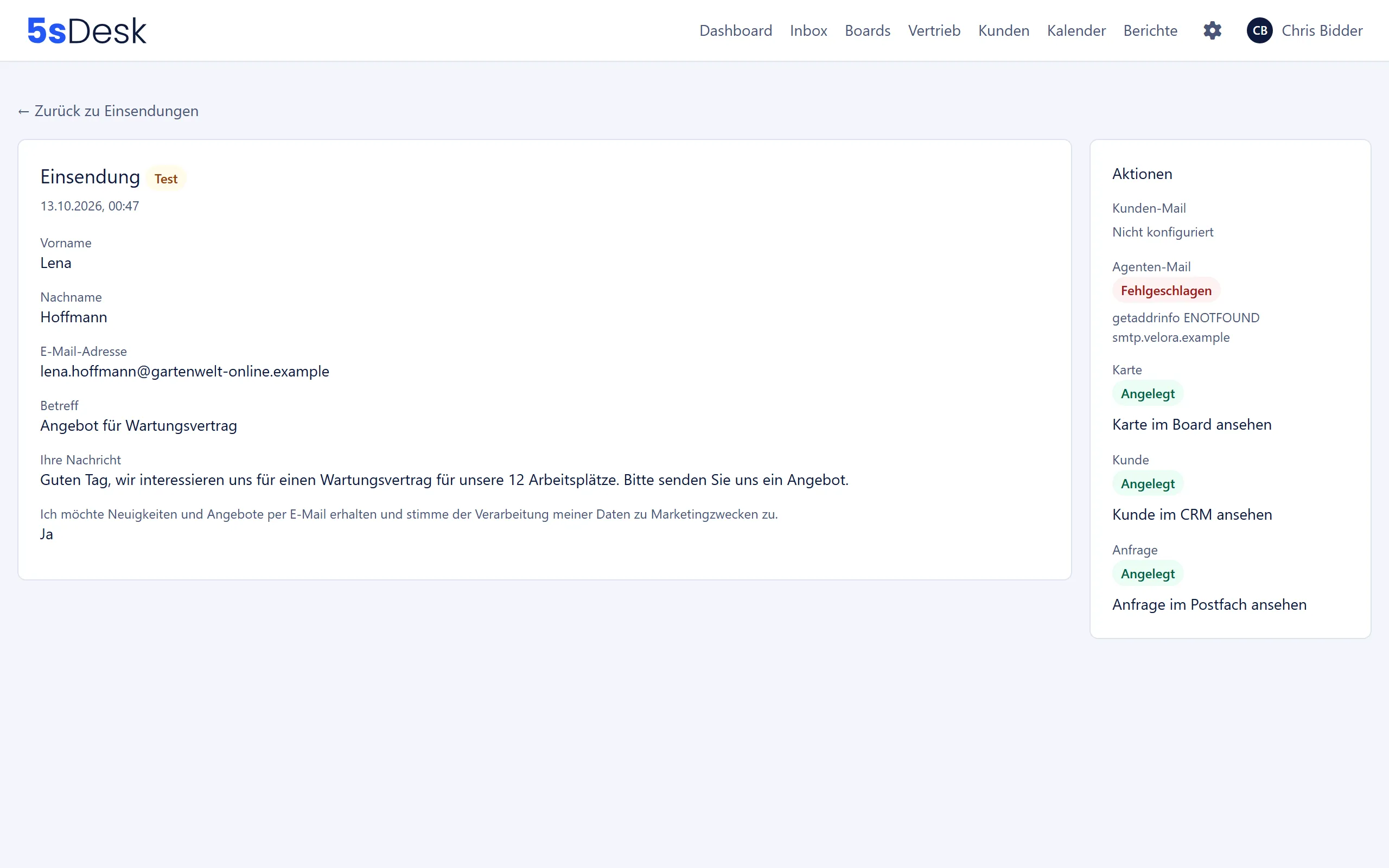Click the timestamp 13.10.2026, 00:47
This screenshot has height=868, width=1389.
click(90, 206)
